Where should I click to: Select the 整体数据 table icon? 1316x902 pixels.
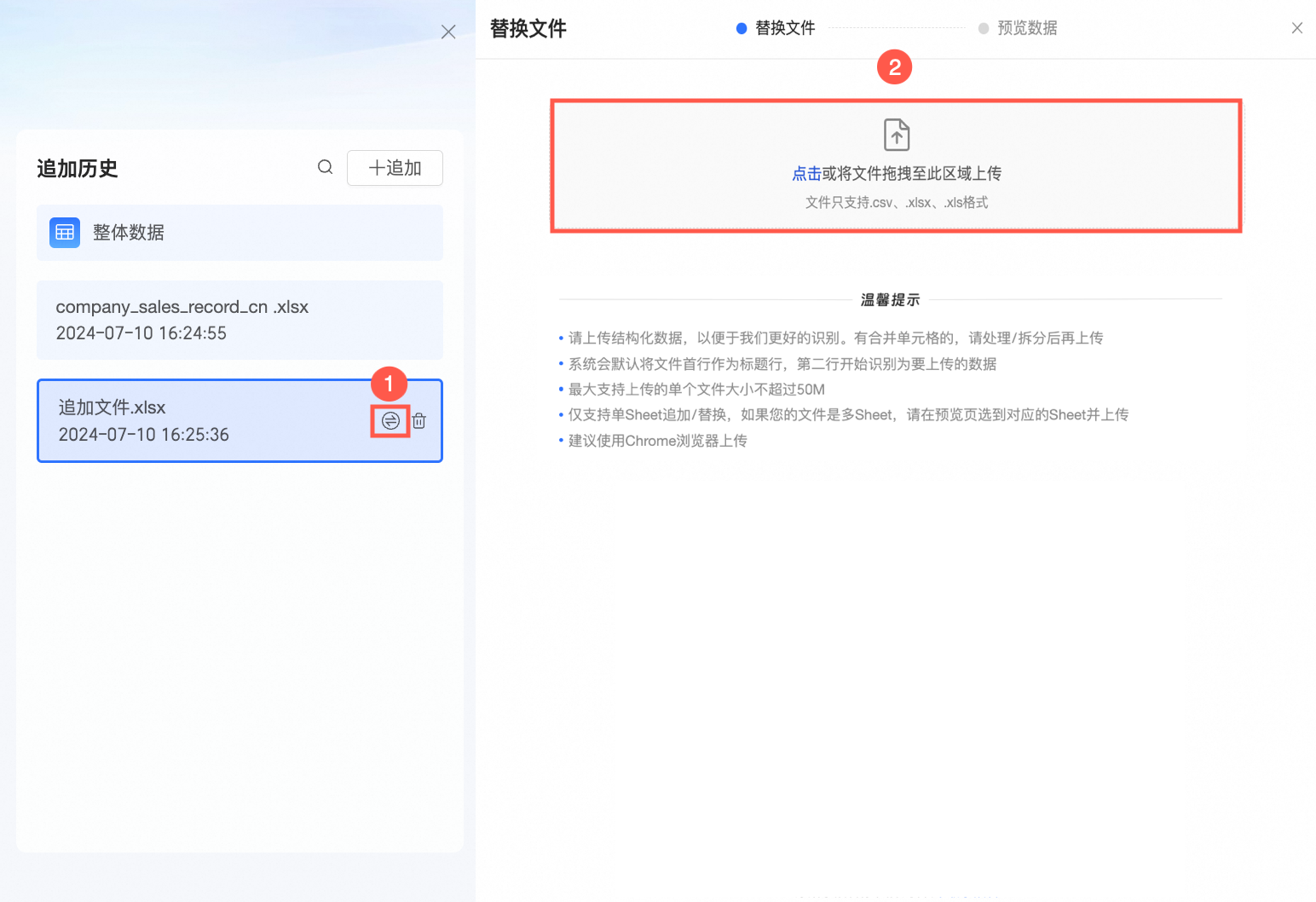coord(65,232)
